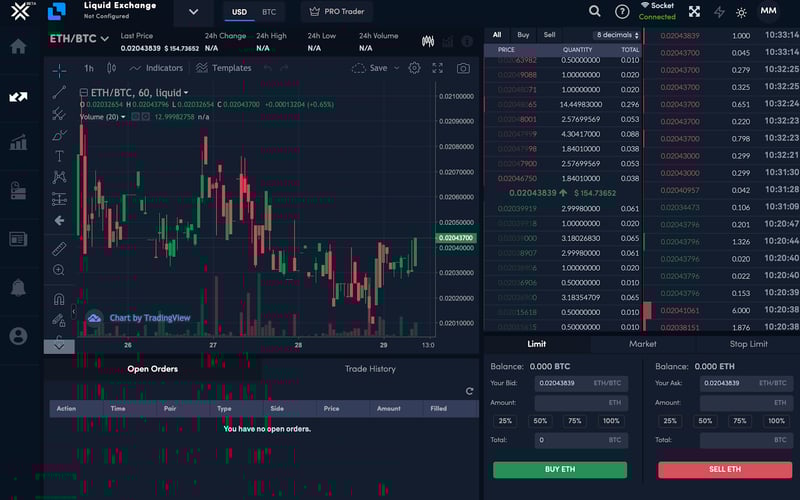
Task: Select the pitchfork drawing tool
Action: click(x=59, y=113)
